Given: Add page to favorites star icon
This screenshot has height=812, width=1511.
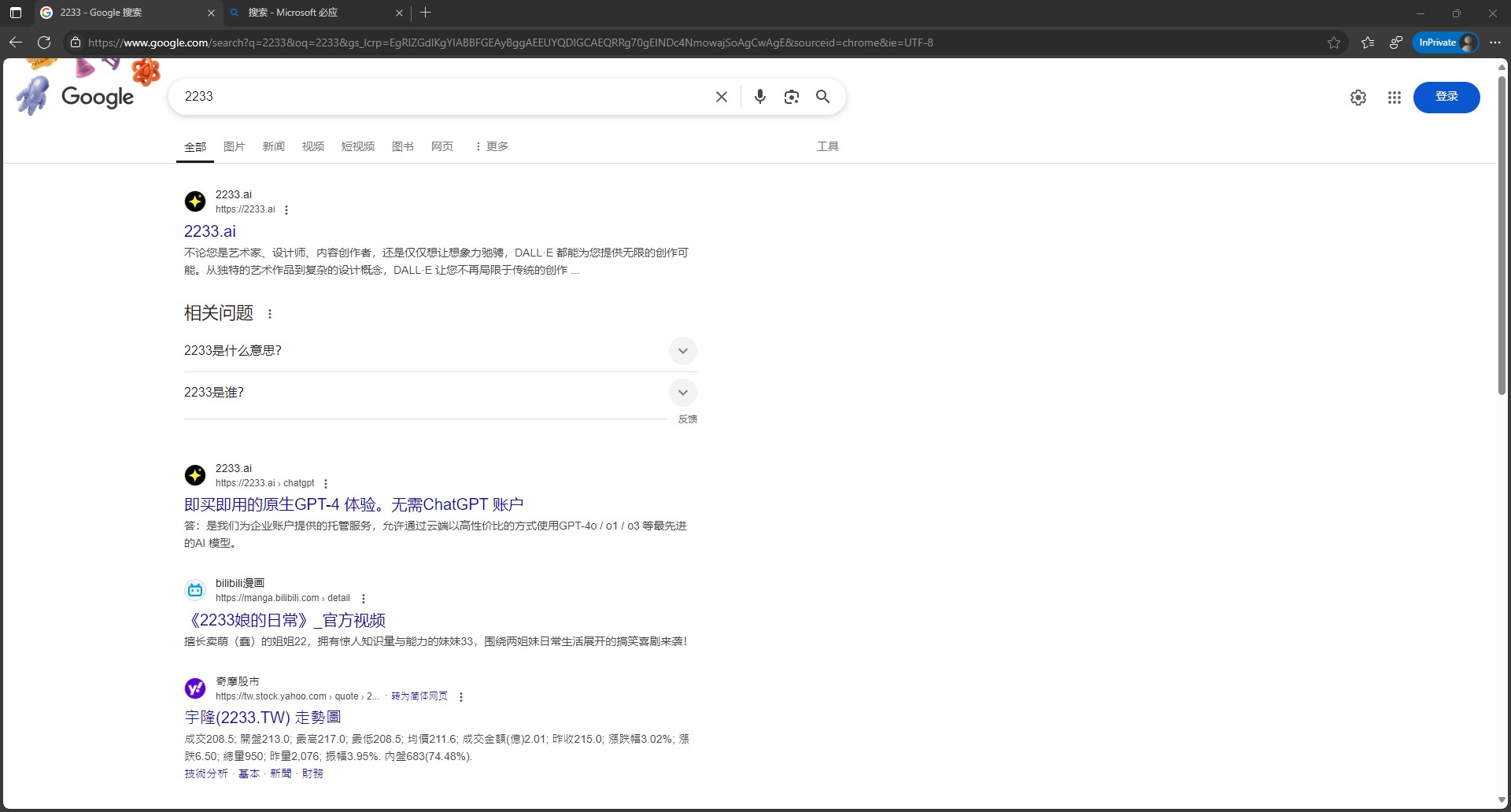Looking at the screenshot, I should tap(1334, 42).
